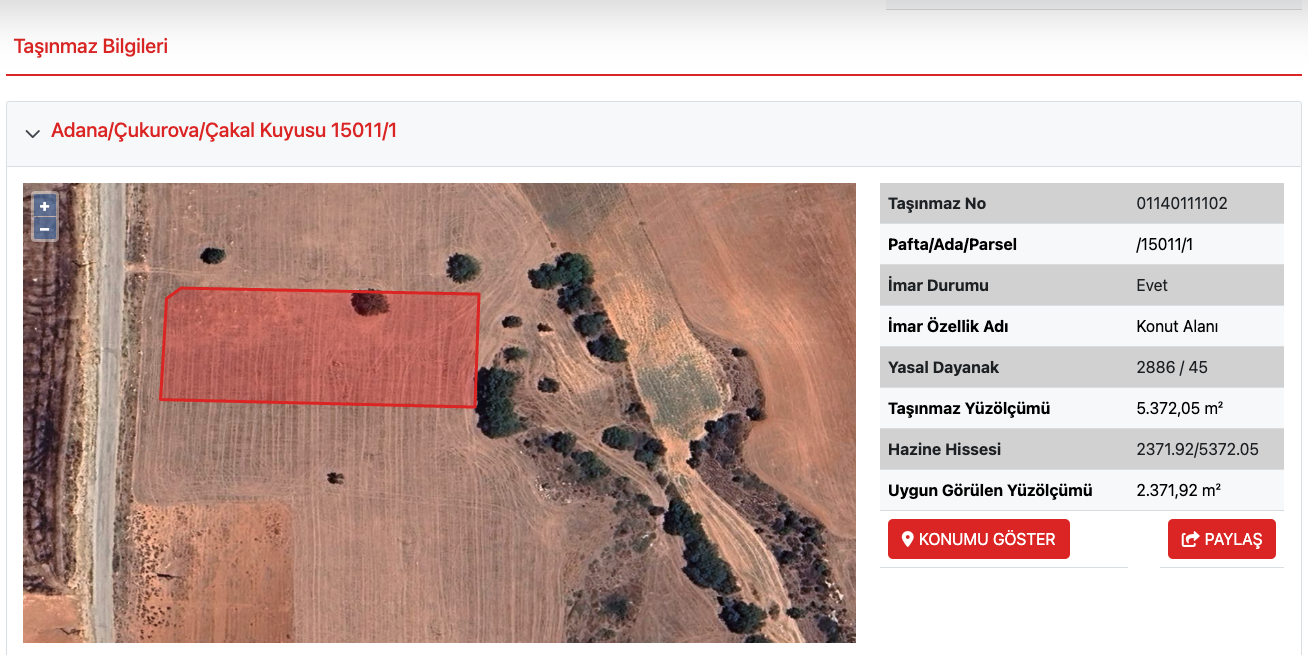Click the Yasal Dayanak value 2886 / 45

tap(1172, 367)
